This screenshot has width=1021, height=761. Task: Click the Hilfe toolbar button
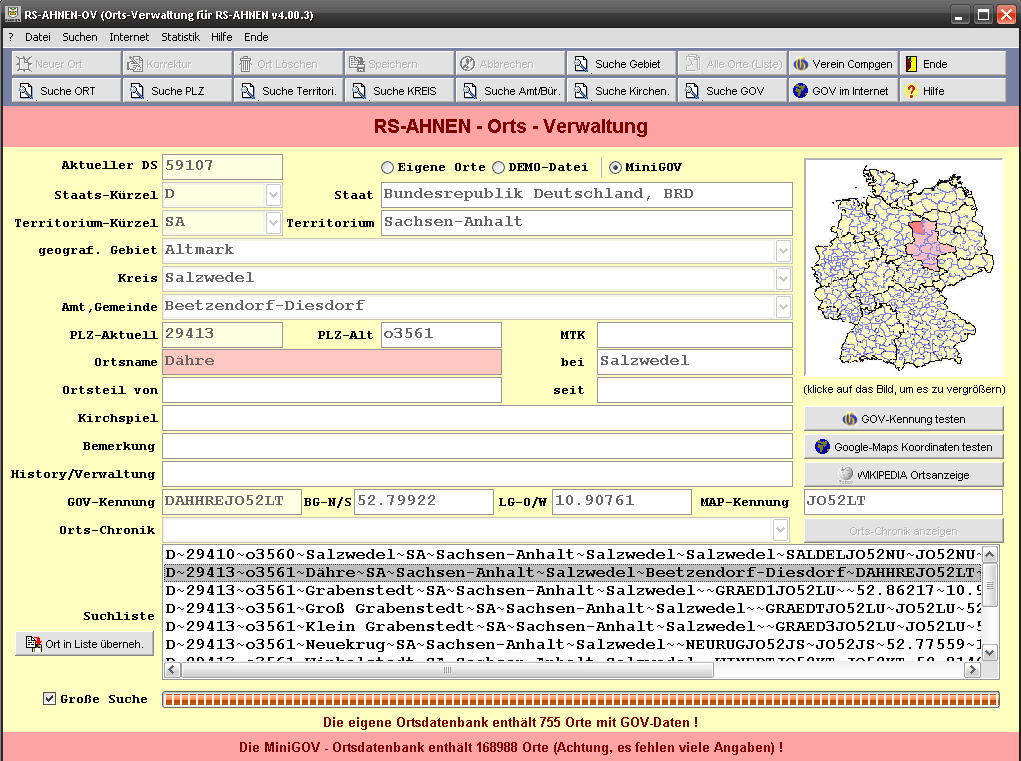(x=953, y=90)
